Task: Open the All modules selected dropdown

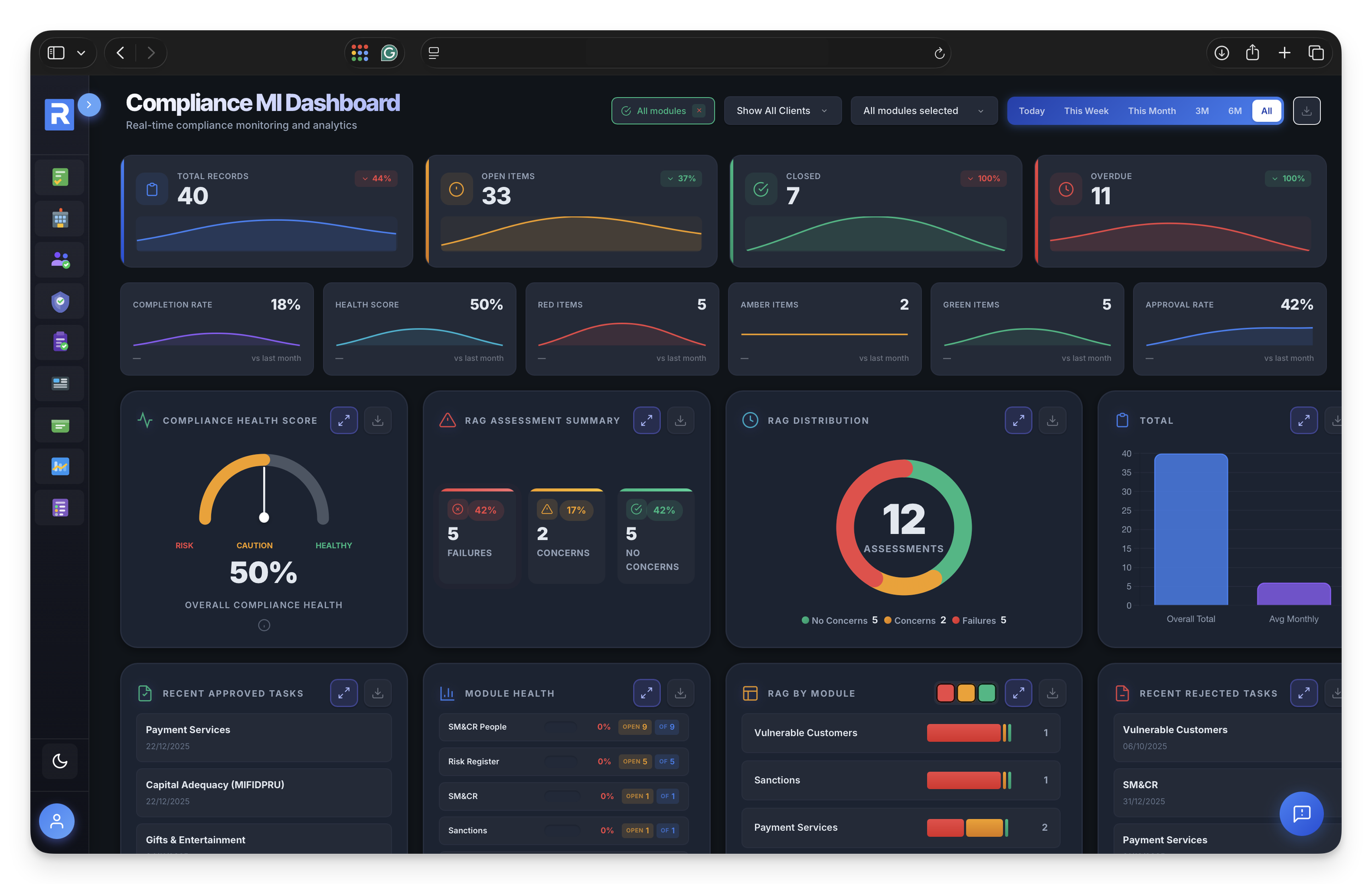Action: pos(924,110)
